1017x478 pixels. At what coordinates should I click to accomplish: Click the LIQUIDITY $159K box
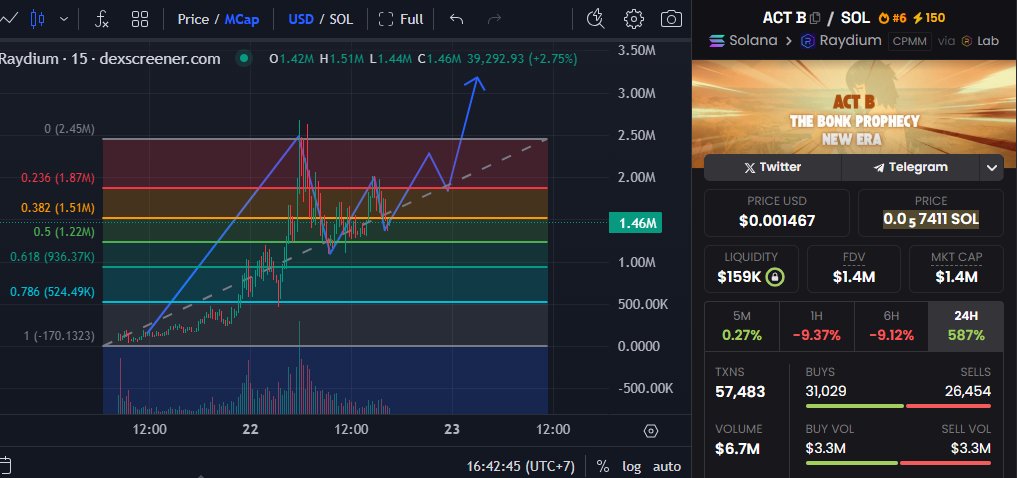(x=751, y=269)
